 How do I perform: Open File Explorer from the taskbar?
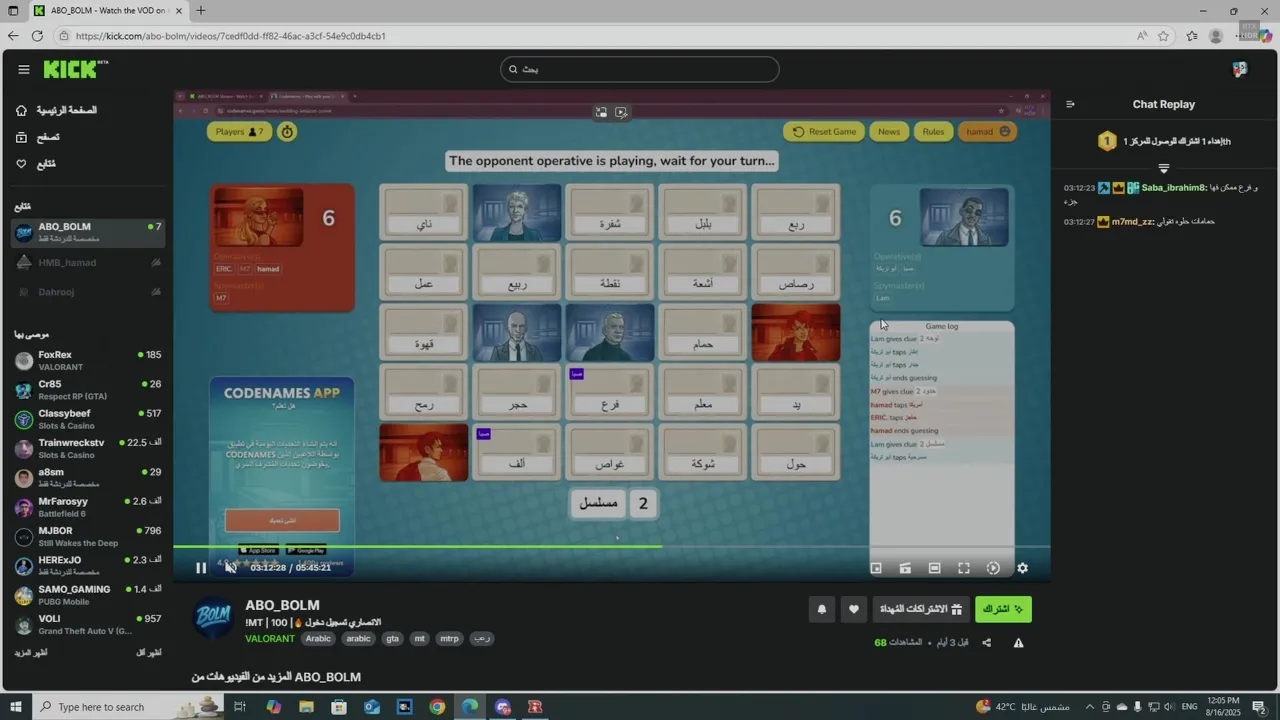pos(306,707)
